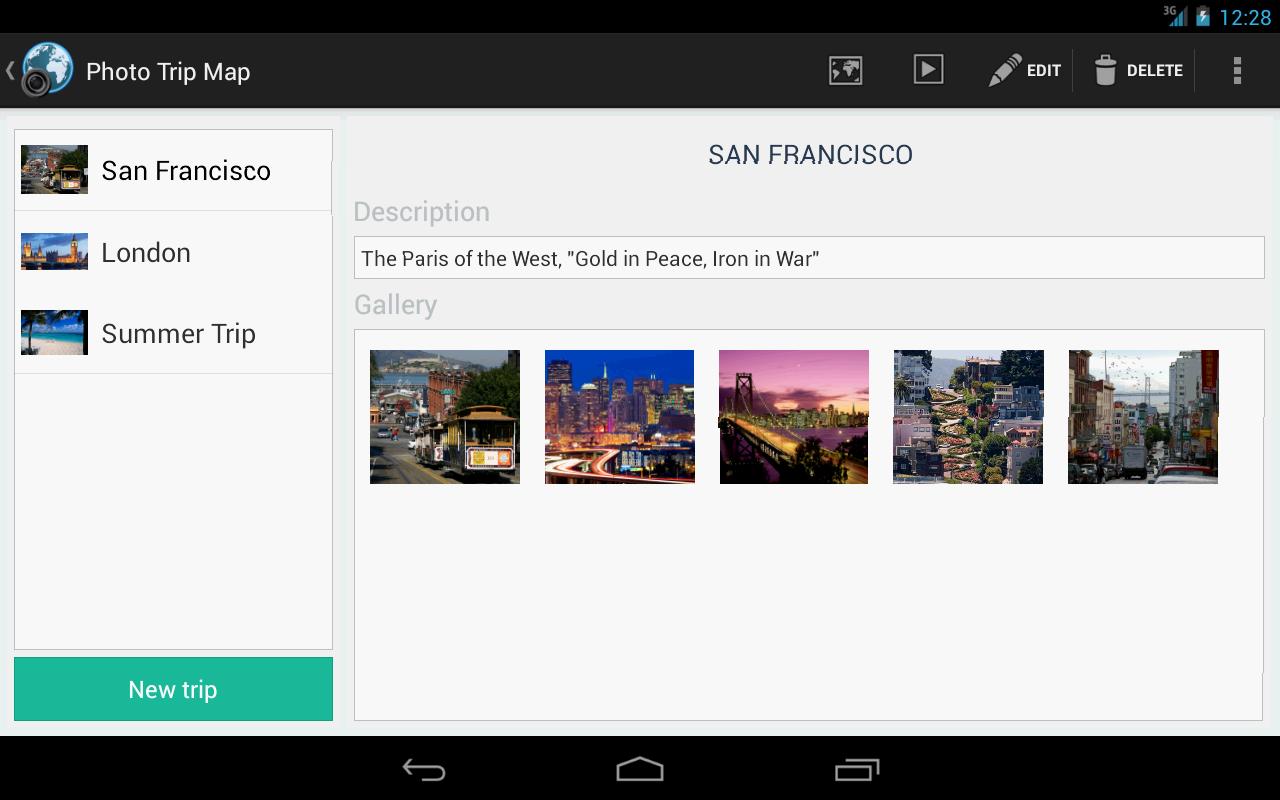Screen dimensions: 1280x800
Task: Tap the Description section label
Action: pyautogui.click(x=421, y=212)
